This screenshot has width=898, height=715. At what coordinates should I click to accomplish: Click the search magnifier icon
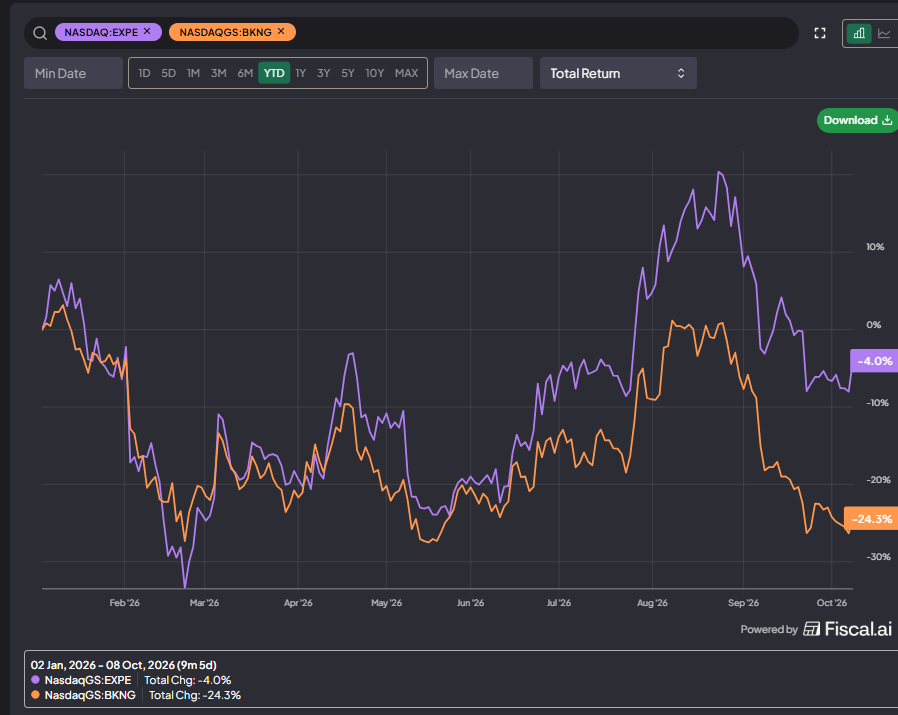(x=40, y=33)
